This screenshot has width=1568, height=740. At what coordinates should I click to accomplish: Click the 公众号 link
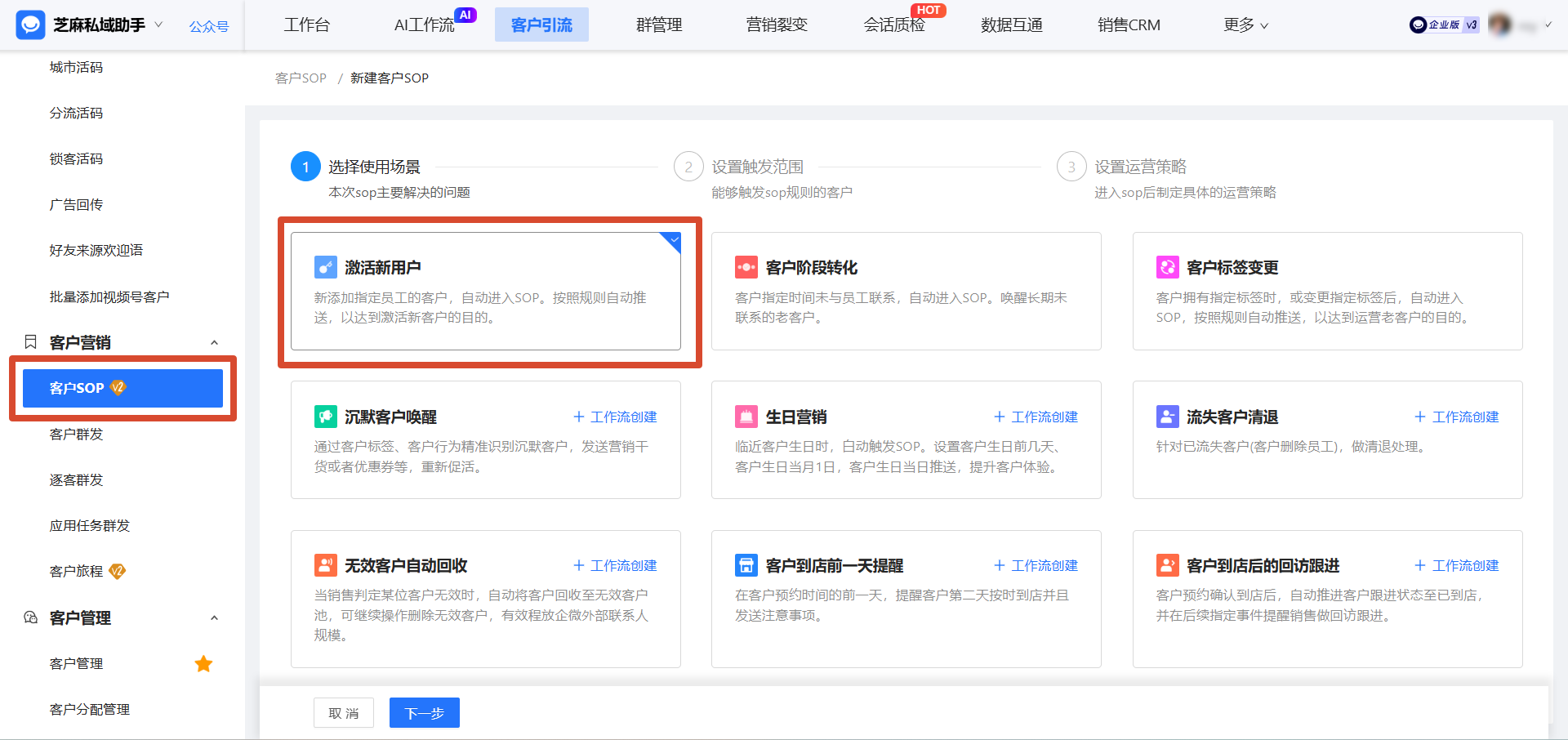[209, 27]
